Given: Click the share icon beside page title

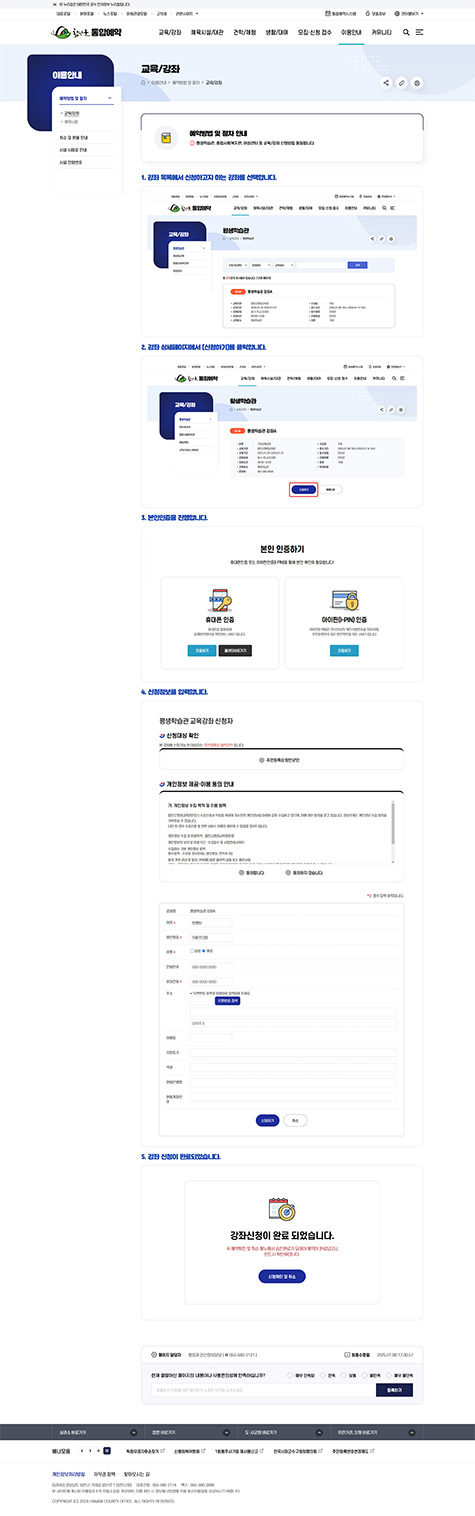Looking at the screenshot, I should click(x=387, y=83).
